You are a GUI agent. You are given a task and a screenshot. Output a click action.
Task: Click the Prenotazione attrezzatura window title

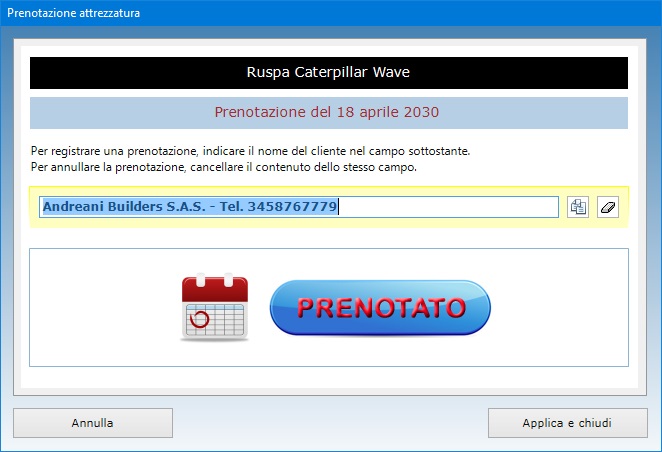click(73, 13)
